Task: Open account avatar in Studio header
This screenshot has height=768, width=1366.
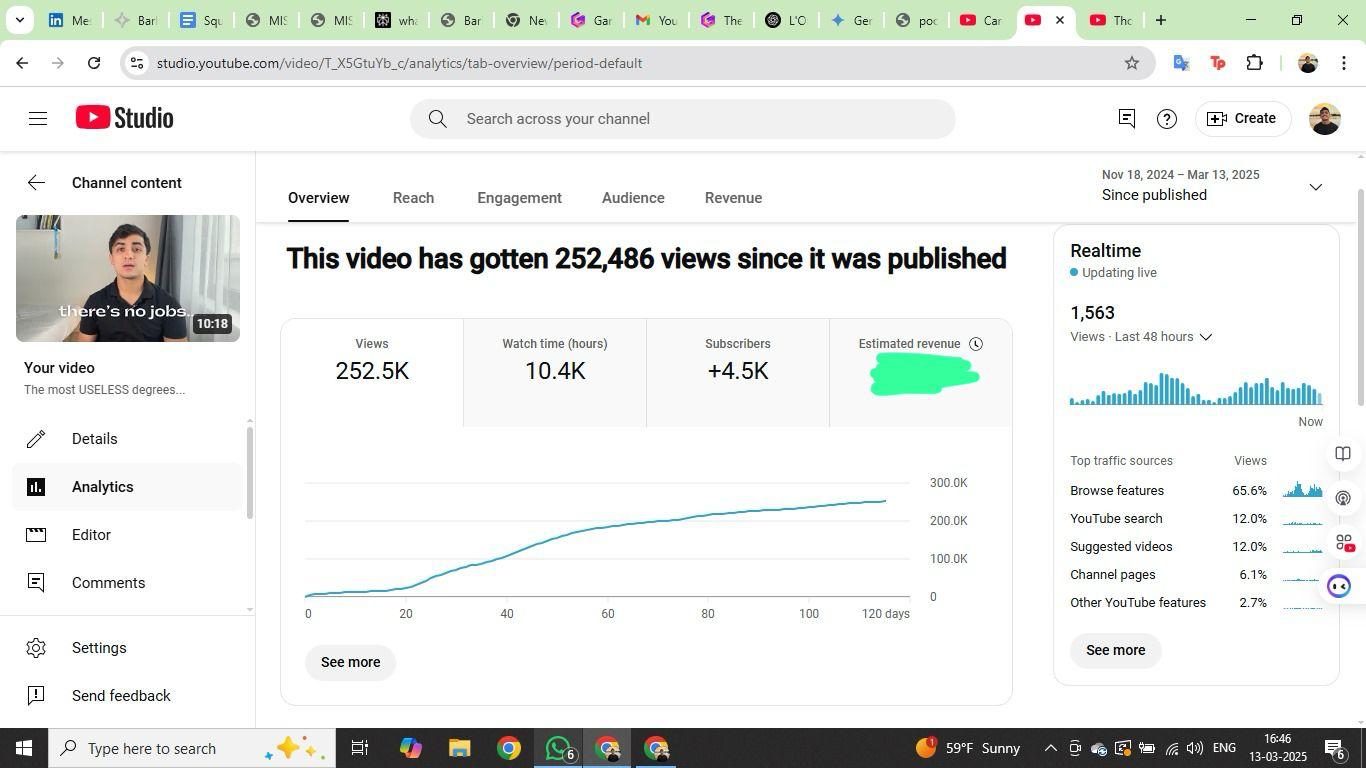Action: (x=1324, y=119)
